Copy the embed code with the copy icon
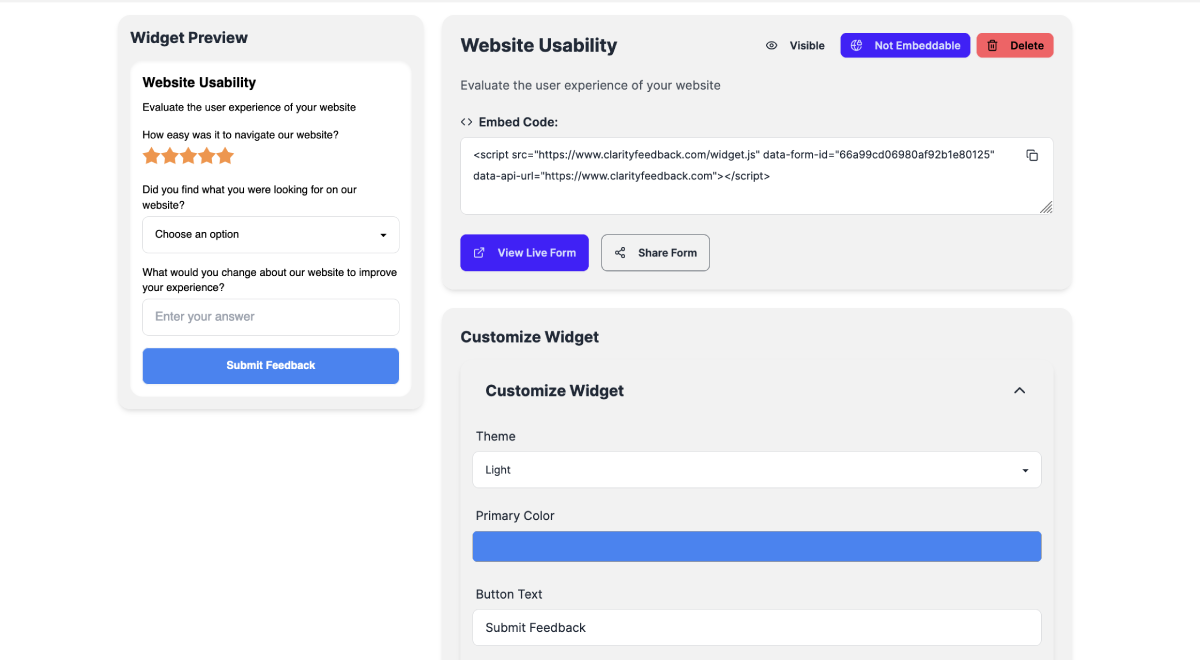The image size is (1200, 660). coord(1032,155)
